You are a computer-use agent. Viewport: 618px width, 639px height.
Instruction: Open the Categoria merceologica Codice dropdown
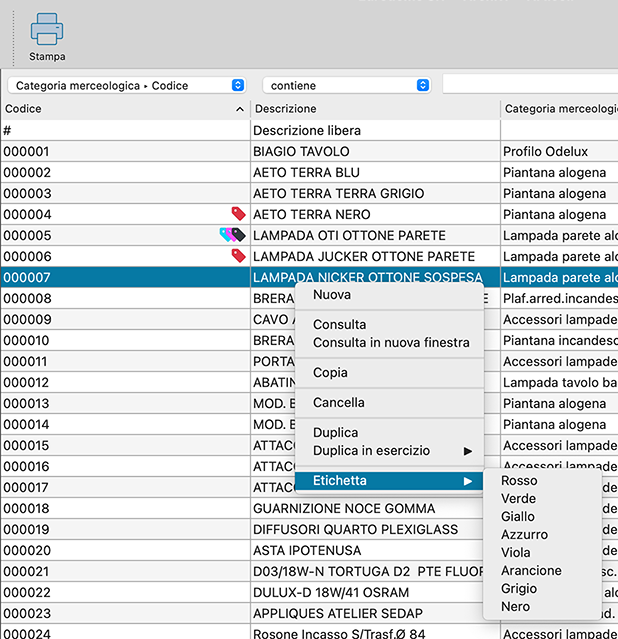(x=126, y=86)
